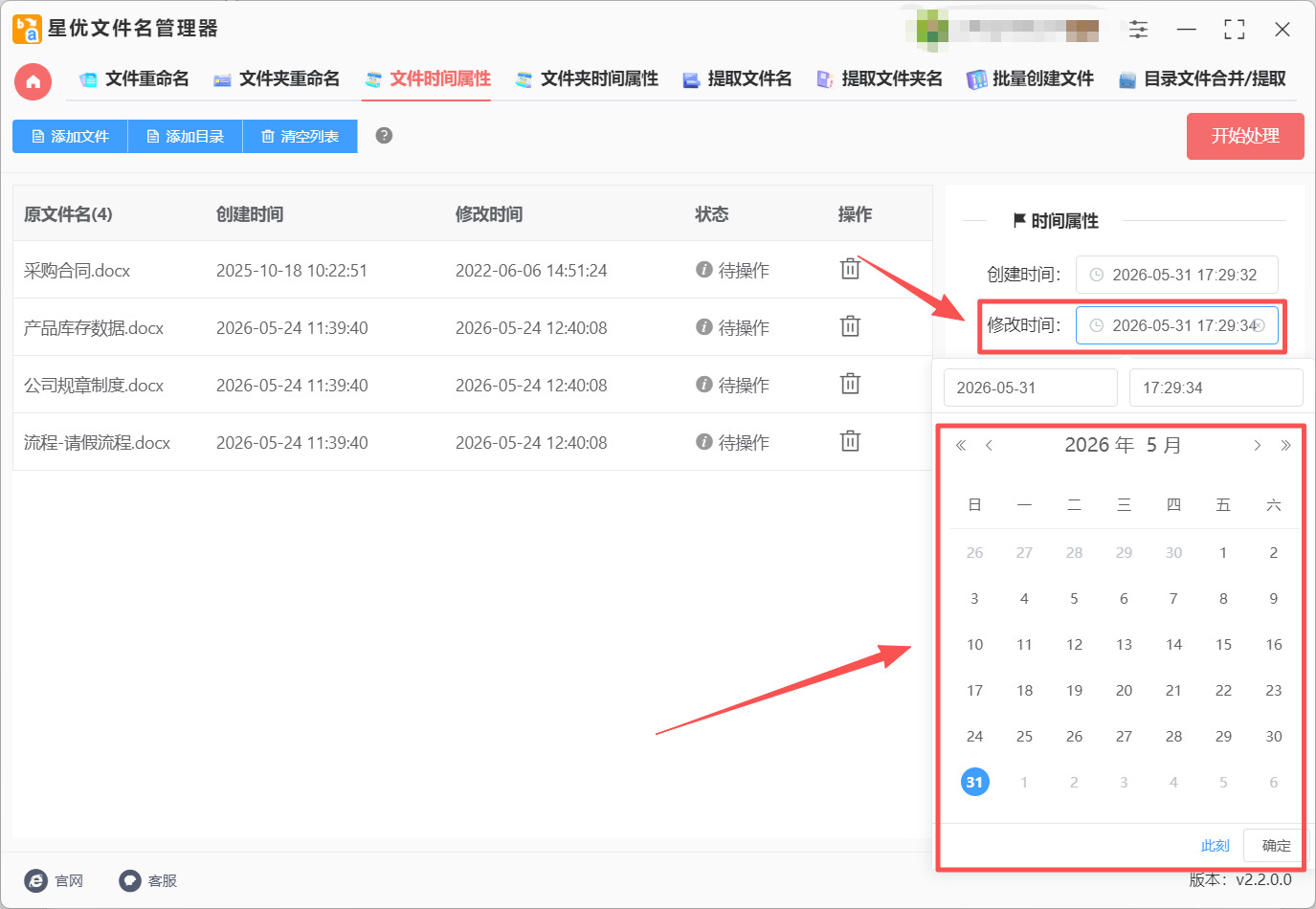This screenshot has width=1316, height=909.
Task: Delete the 采购合同.docx row
Action: point(850,270)
